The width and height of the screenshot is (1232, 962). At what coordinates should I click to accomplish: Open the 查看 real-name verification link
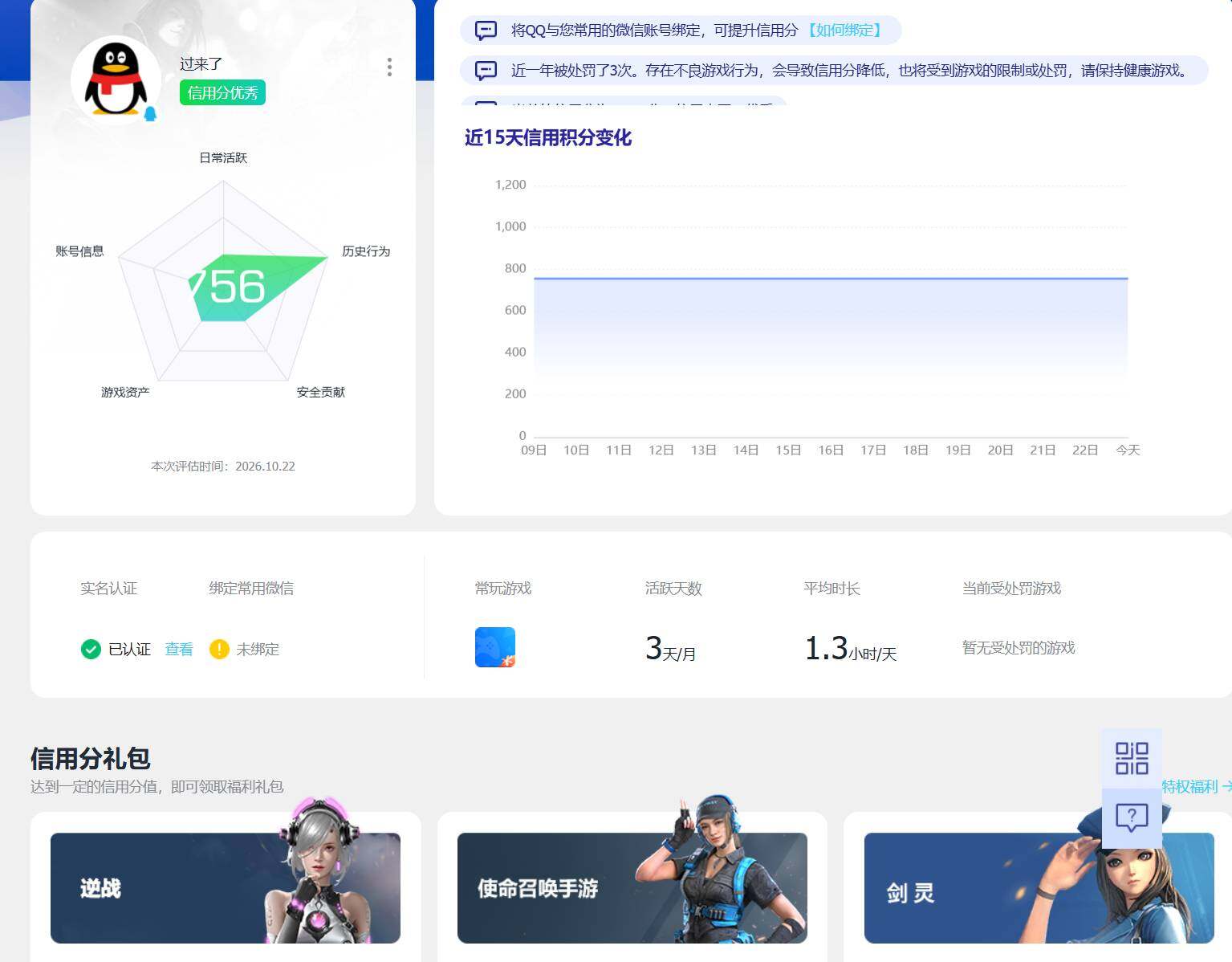179,649
